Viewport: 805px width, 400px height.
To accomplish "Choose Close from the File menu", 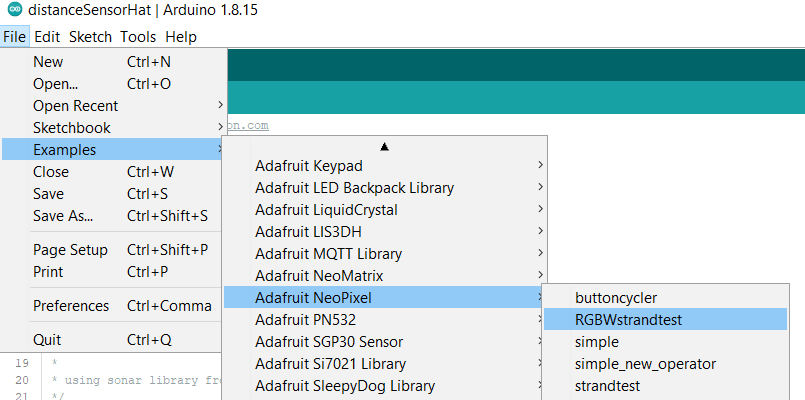I will coord(112,172).
